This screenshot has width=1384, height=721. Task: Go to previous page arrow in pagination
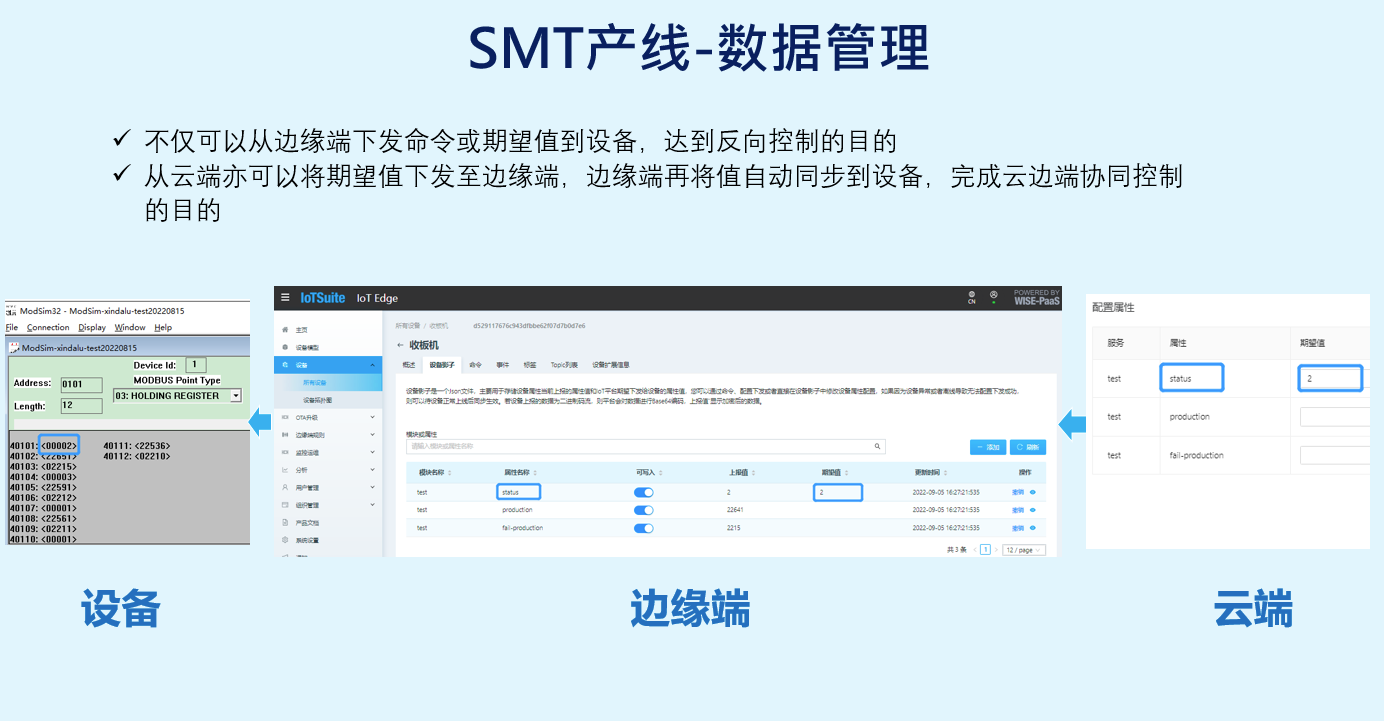coord(975,550)
